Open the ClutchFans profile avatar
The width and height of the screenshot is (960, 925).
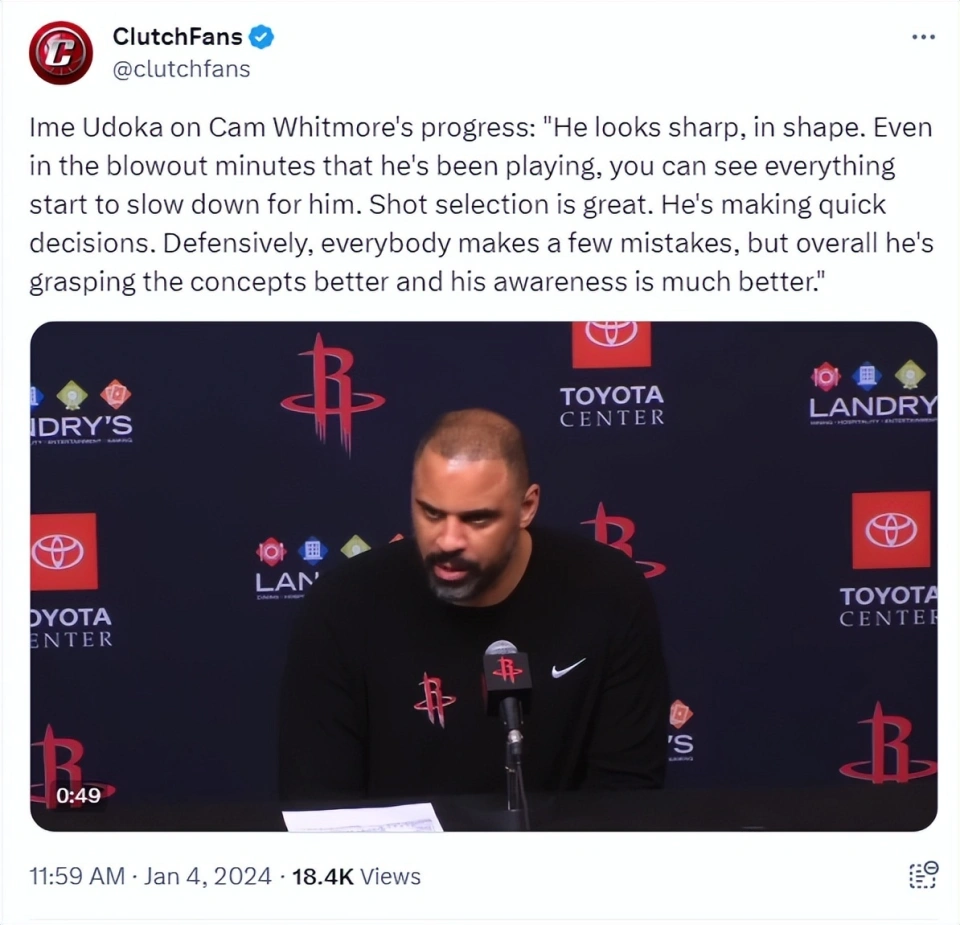(61, 53)
